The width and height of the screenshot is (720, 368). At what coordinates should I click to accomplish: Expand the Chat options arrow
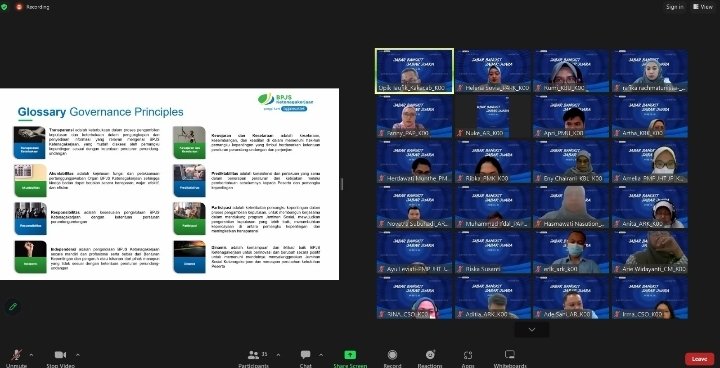(x=321, y=355)
